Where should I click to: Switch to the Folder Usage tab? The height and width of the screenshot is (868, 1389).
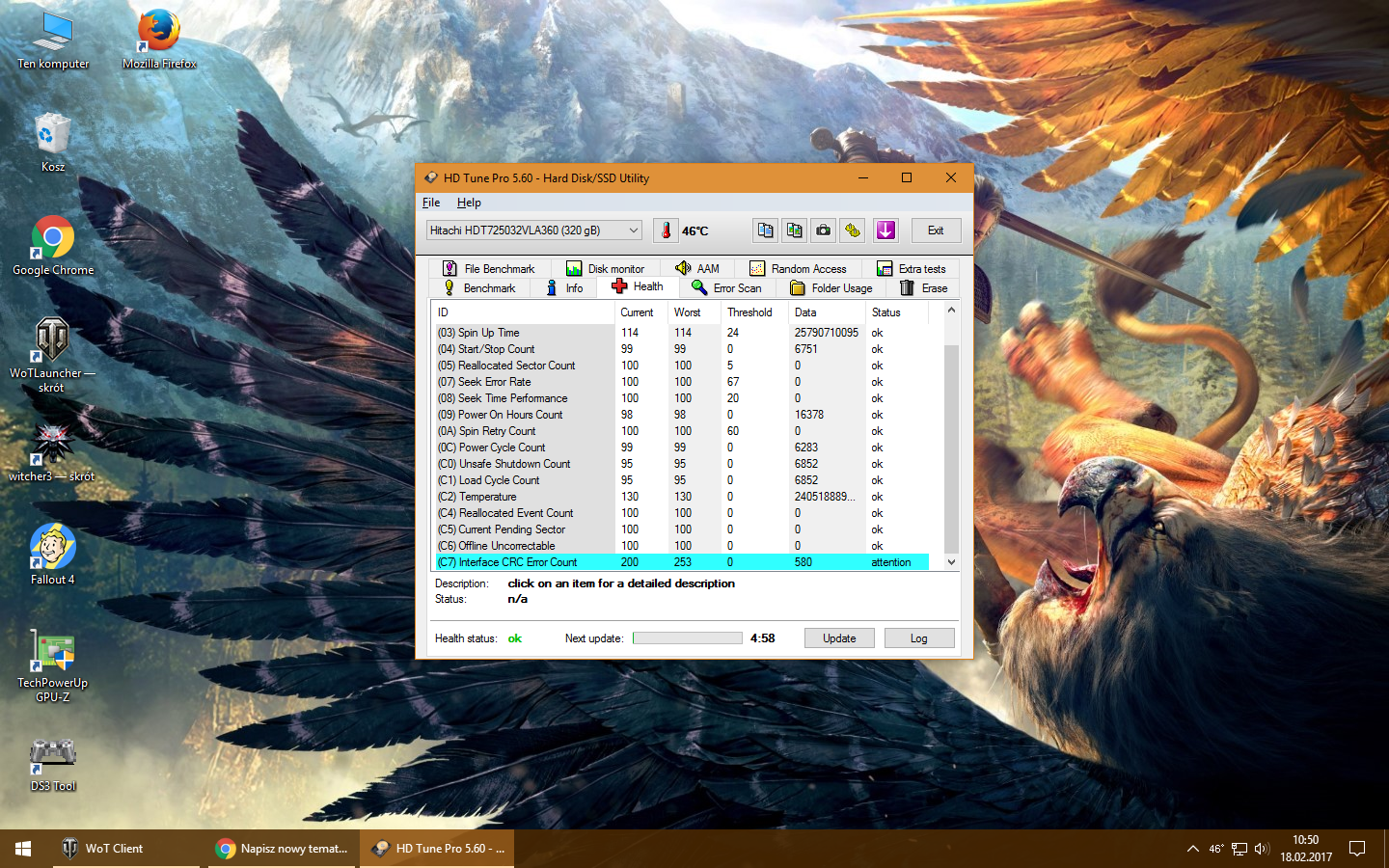(831, 287)
